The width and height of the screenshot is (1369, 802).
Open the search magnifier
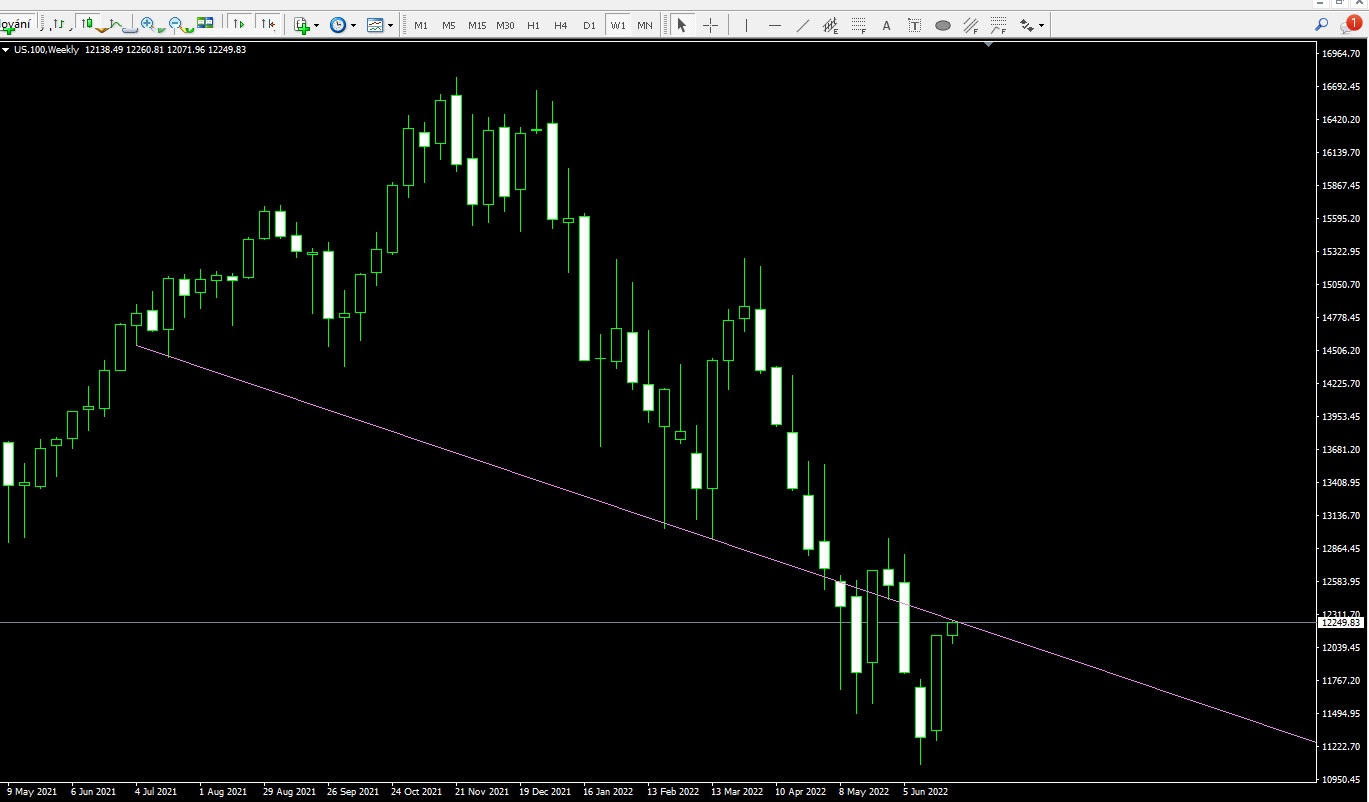pyautogui.click(x=1321, y=24)
